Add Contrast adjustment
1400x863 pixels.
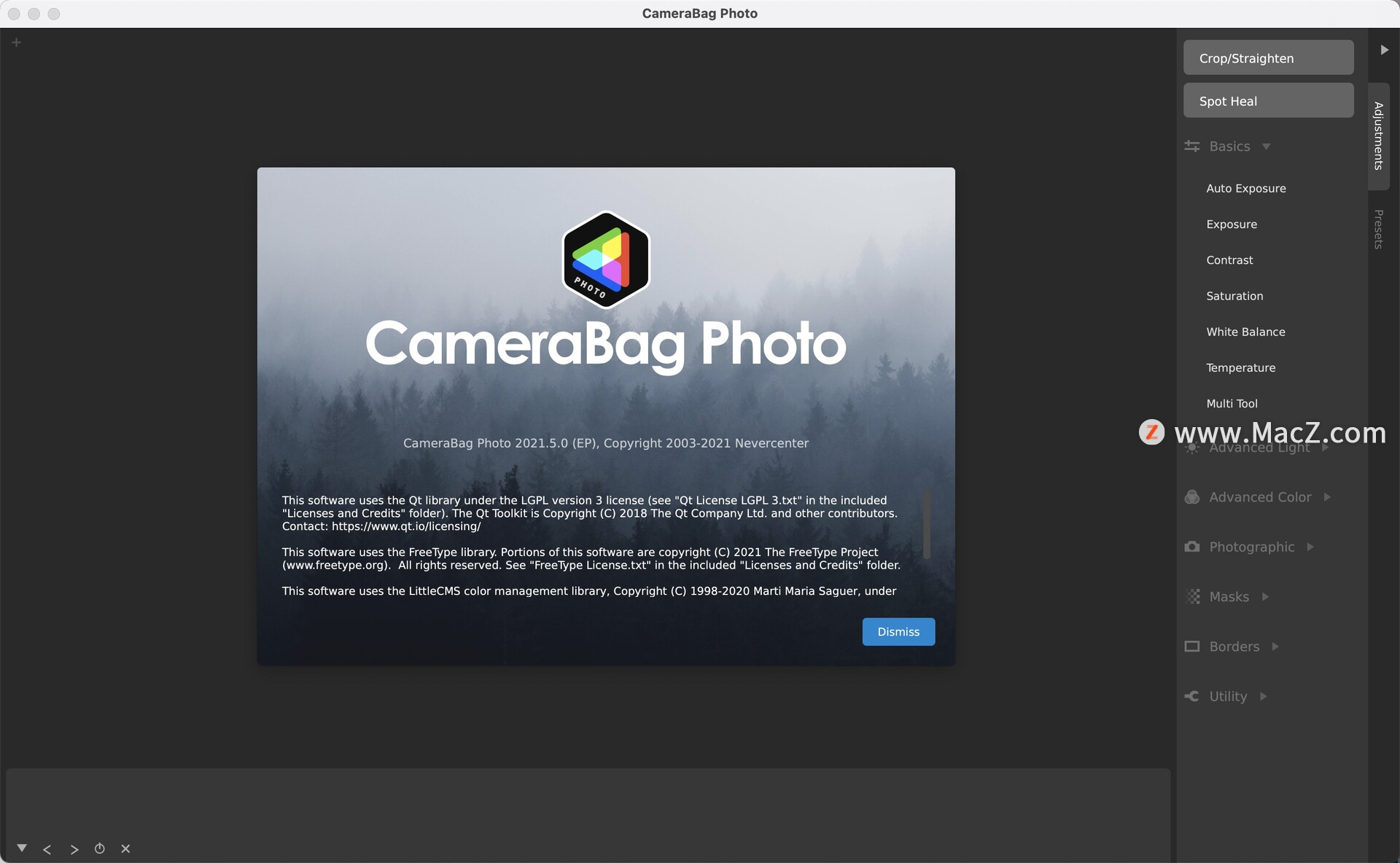(1229, 259)
